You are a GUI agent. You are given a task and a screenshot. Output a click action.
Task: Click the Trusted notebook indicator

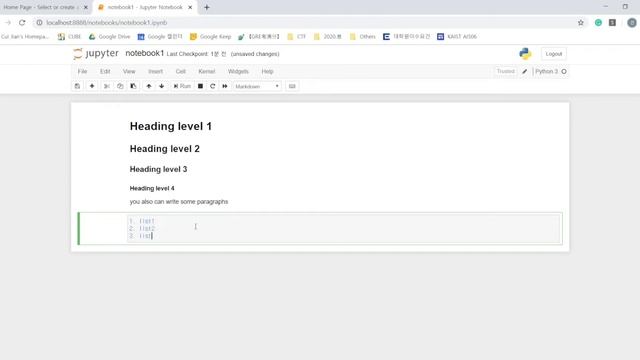click(505, 71)
